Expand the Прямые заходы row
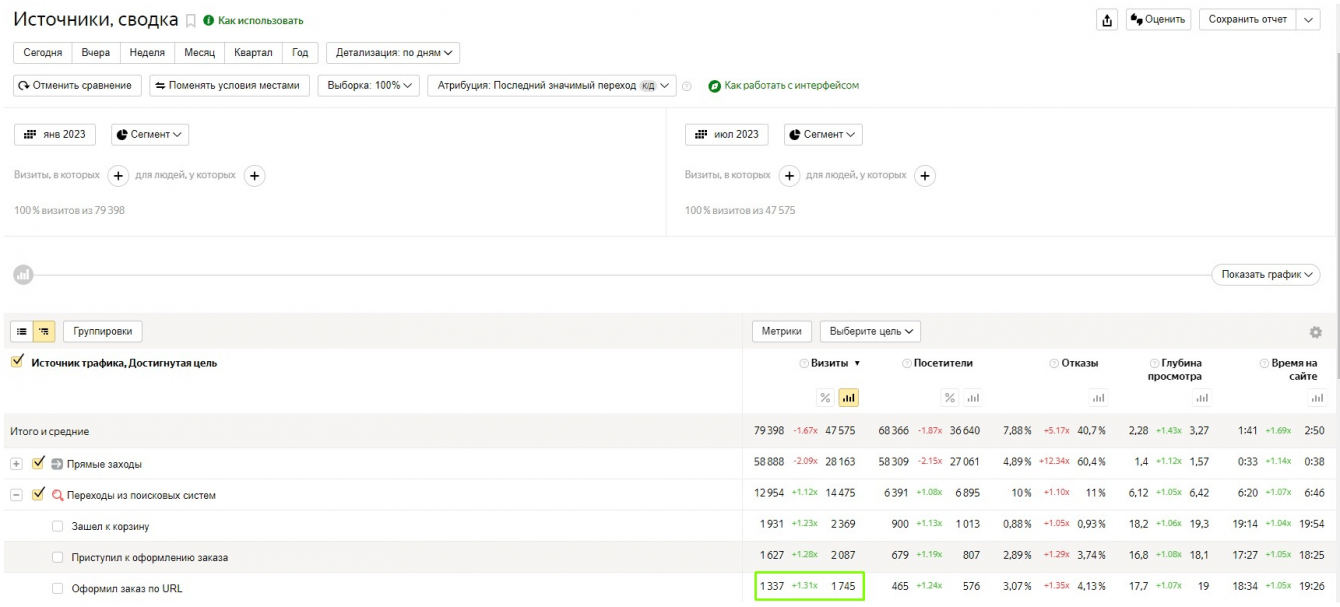The height and width of the screenshot is (607, 1340). 16,464
